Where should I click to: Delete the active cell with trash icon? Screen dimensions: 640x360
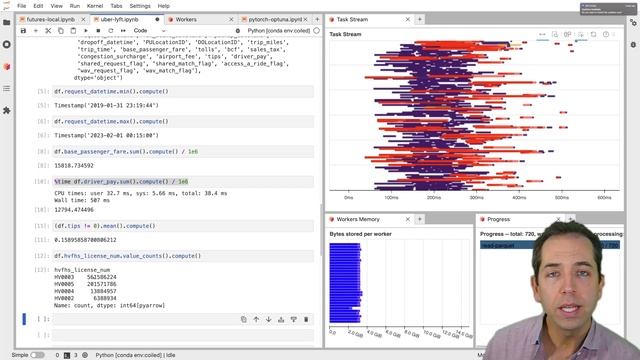point(306,320)
